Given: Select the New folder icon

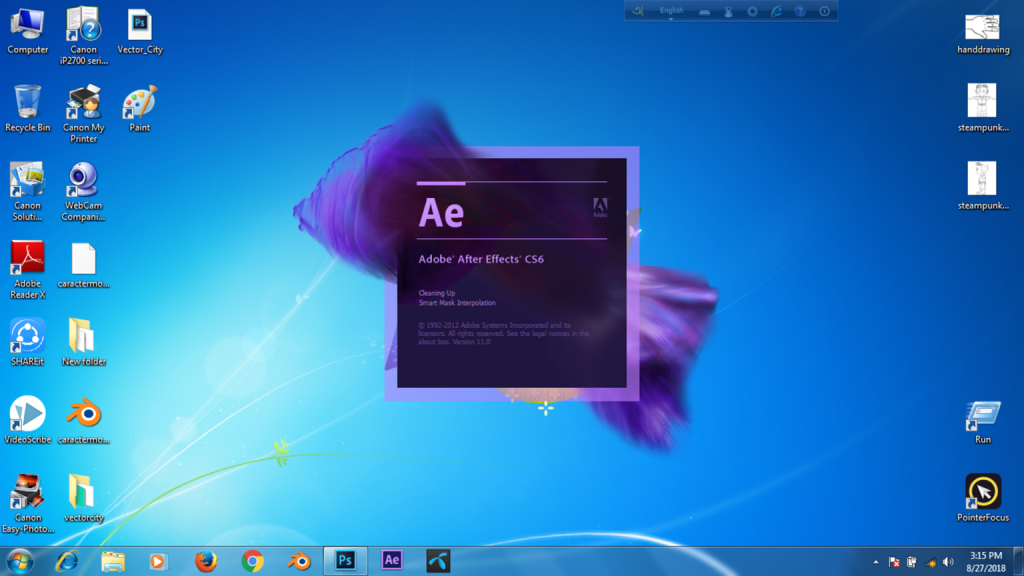Looking at the screenshot, I should click(84, 342).
